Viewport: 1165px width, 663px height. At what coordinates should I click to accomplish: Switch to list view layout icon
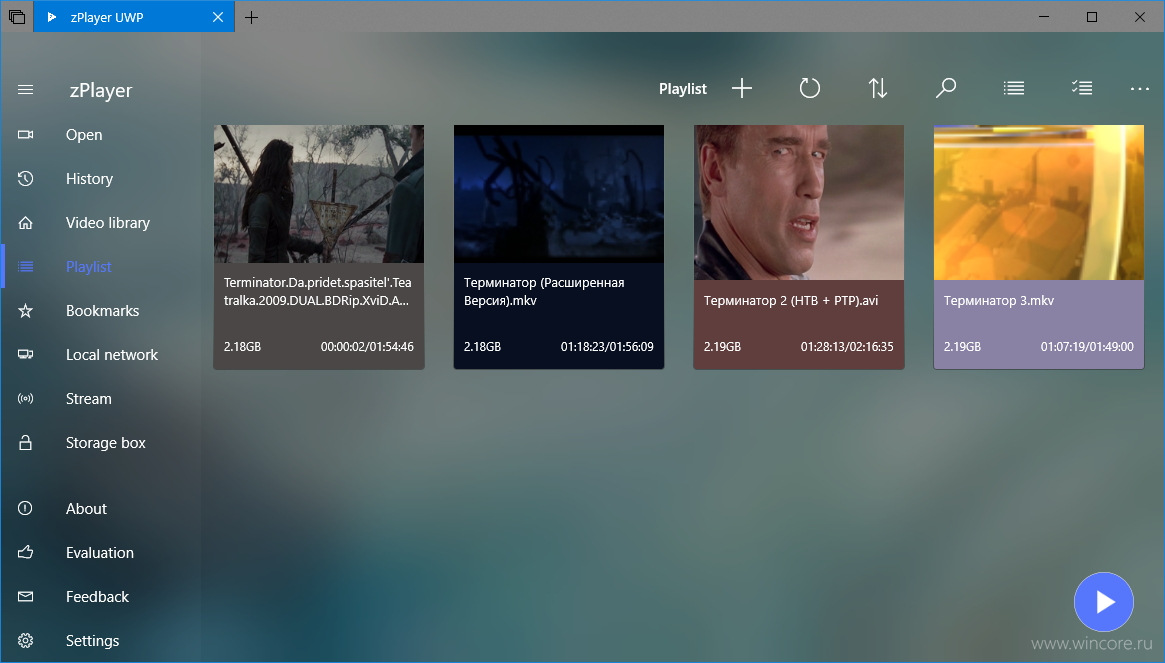coord(1013,88)
